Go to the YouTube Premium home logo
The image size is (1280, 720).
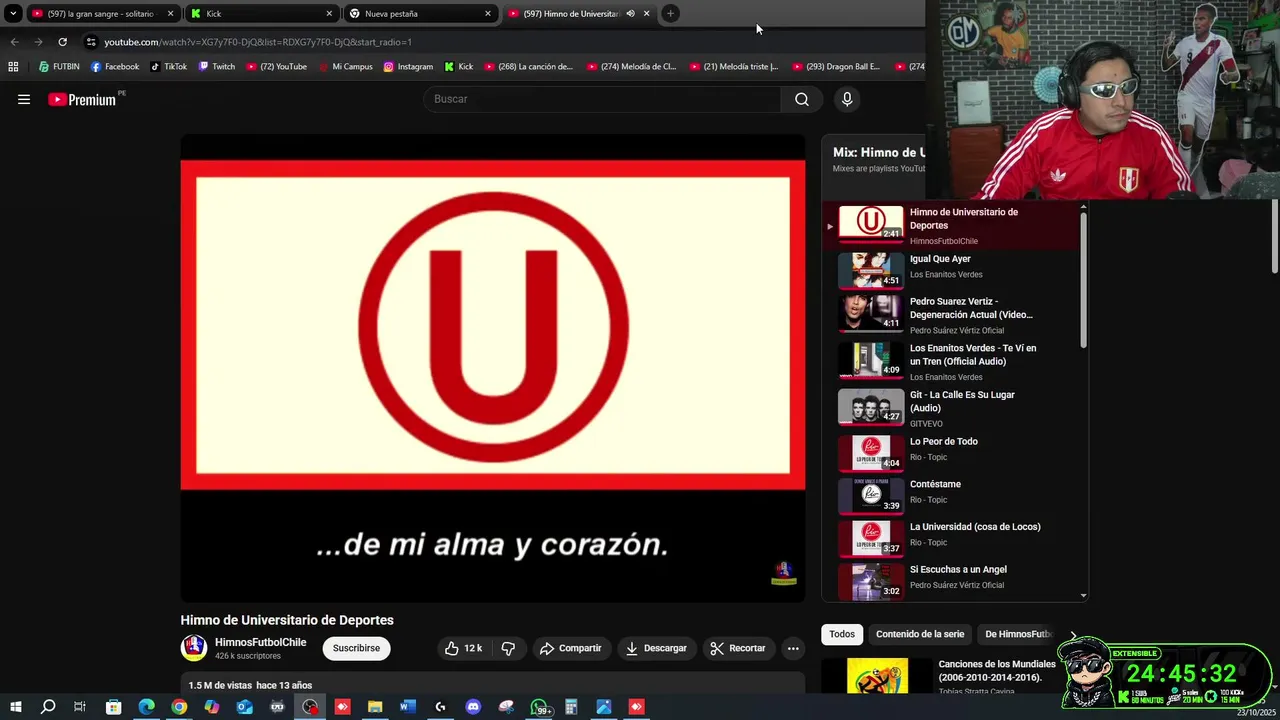point(82,99)
